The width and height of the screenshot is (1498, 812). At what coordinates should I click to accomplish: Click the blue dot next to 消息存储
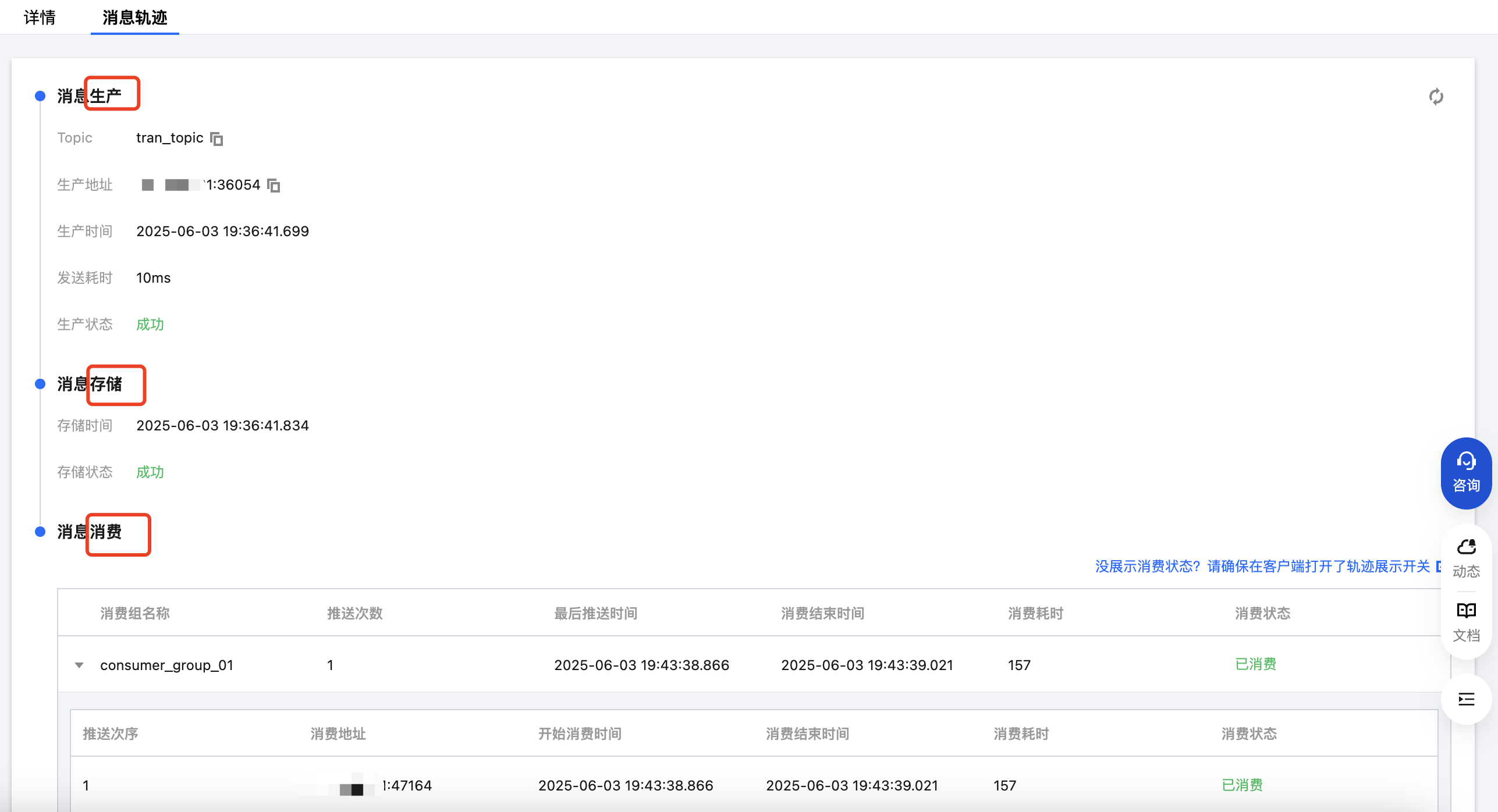(x=40, y=384)
